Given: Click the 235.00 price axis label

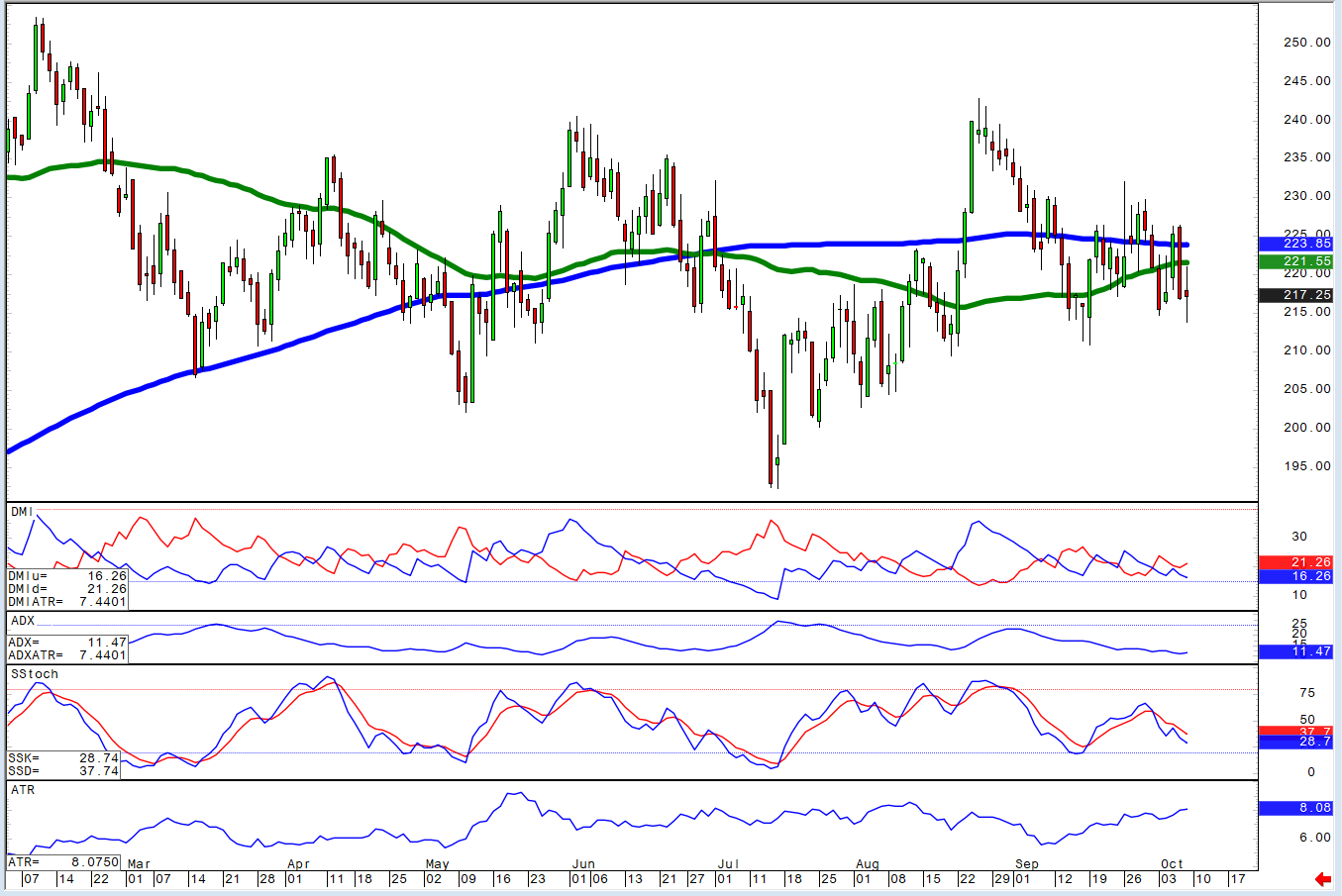Looking at the screenshot, I should coord(1307,157).
